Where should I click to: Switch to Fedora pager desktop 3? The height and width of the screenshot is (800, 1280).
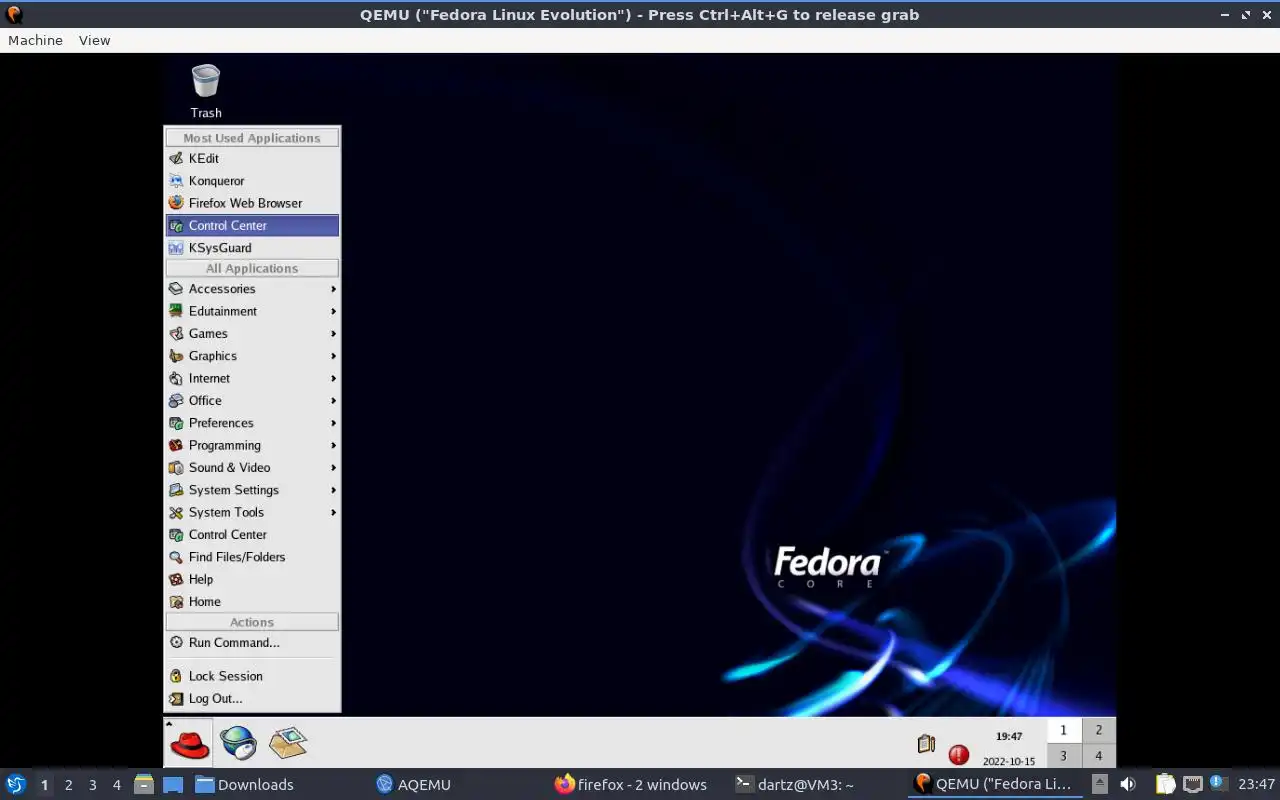1063,756
